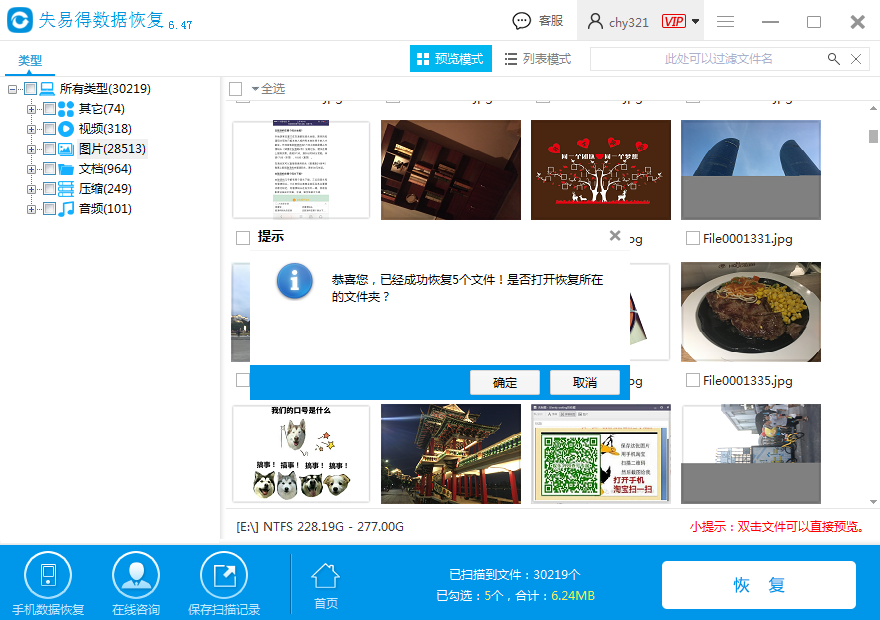Check the File0001331.jpg checkbox
The height and width of the screenshot is (620, 880).
[693, 238]
